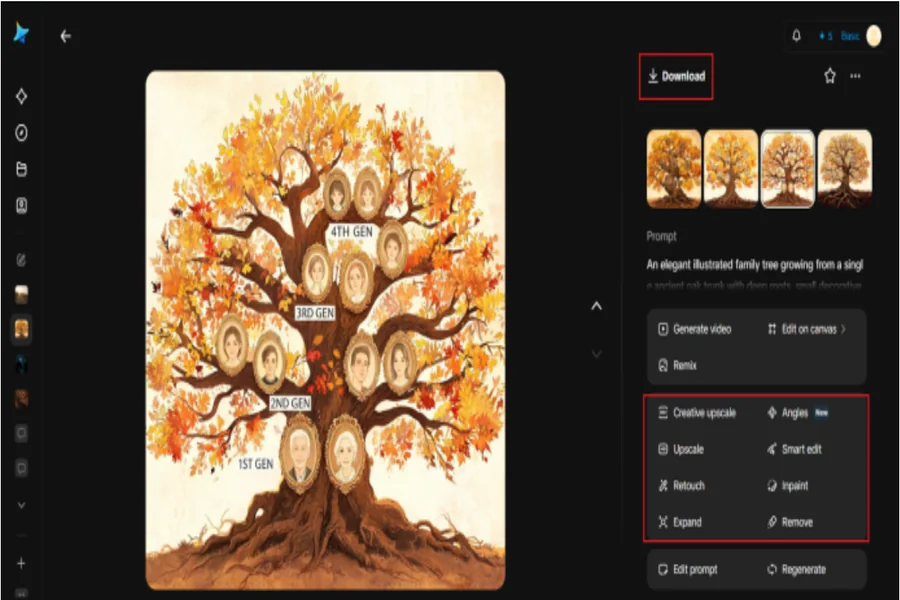This screenshot has height=600, width=900.
Task: Open the diamond sparkle sidebar icon
Action: pyautogui.click(x=21, y=96)
